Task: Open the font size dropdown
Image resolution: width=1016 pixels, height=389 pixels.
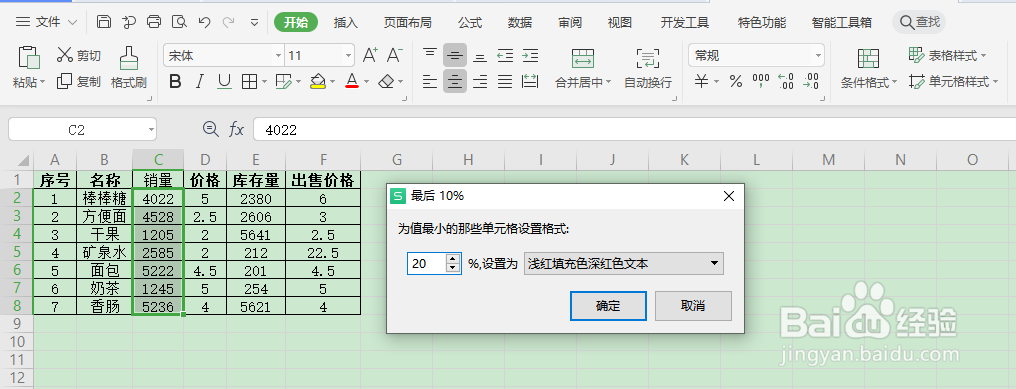Action: pos(349,56)
